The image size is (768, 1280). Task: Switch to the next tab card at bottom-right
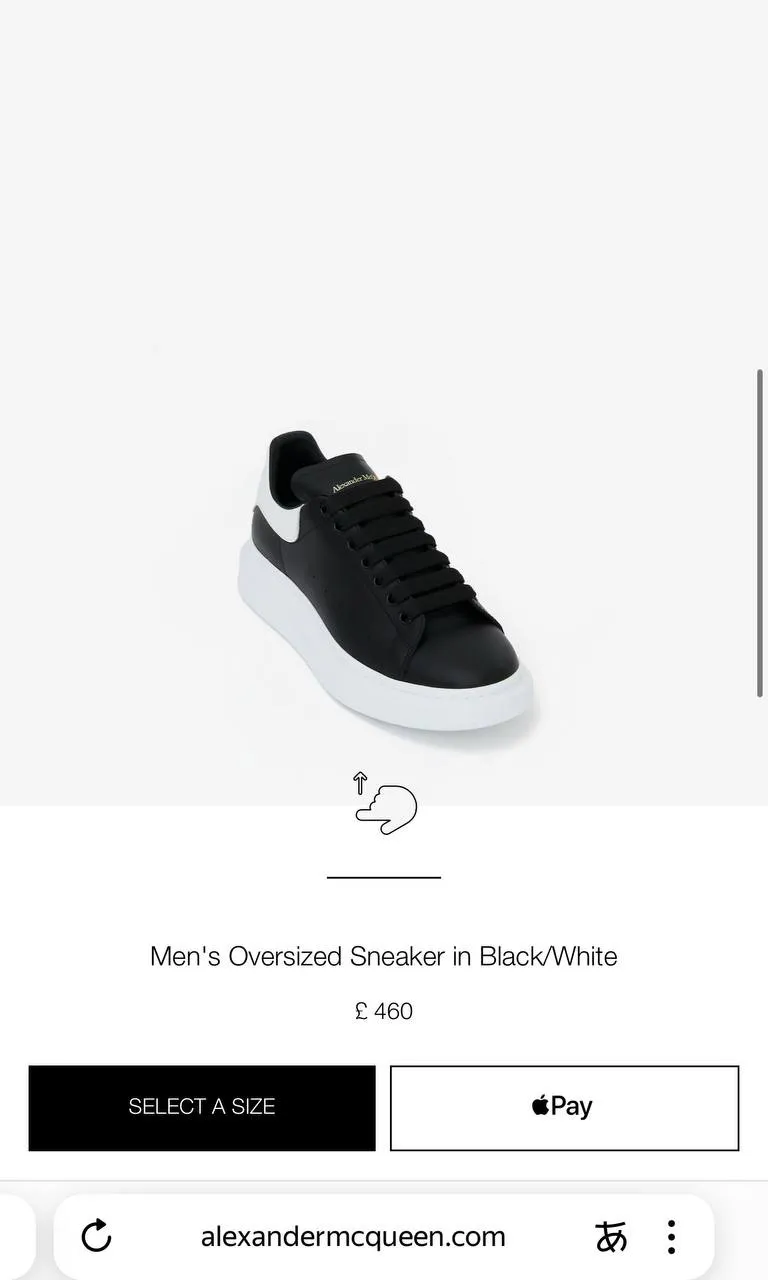750,1237
